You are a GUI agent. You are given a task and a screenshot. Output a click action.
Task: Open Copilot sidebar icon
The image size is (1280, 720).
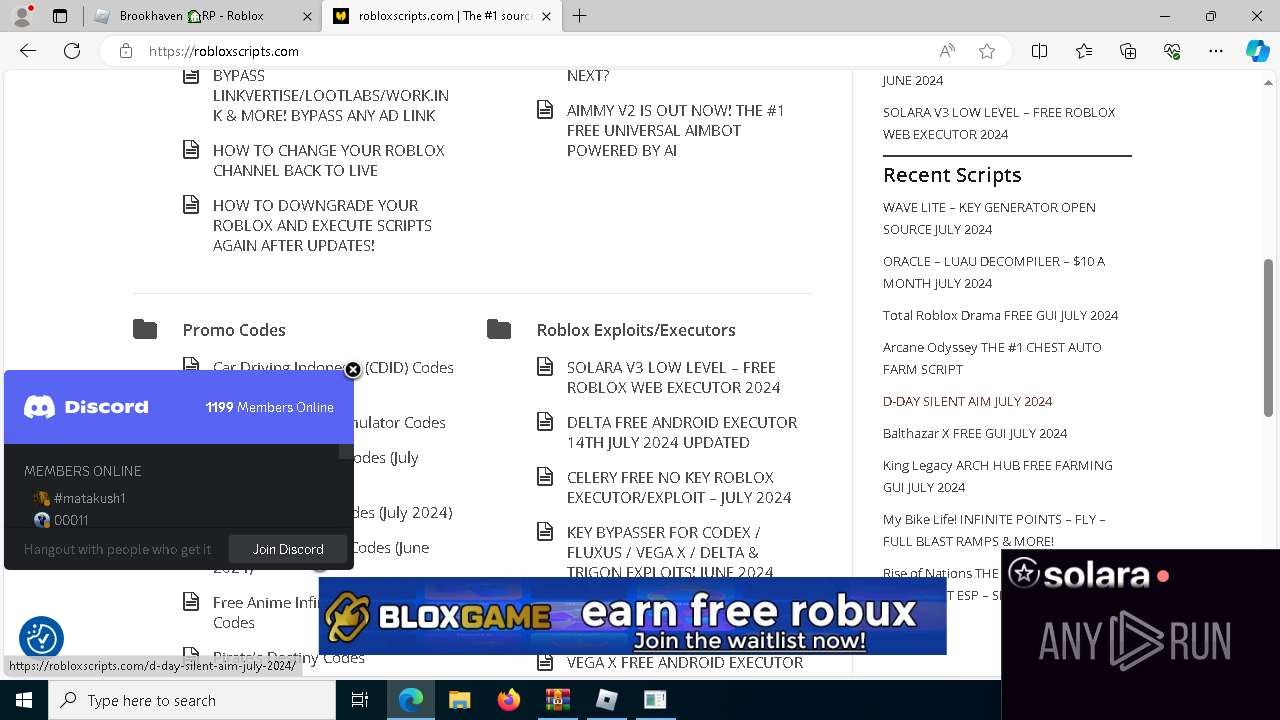coord(1258,51)
